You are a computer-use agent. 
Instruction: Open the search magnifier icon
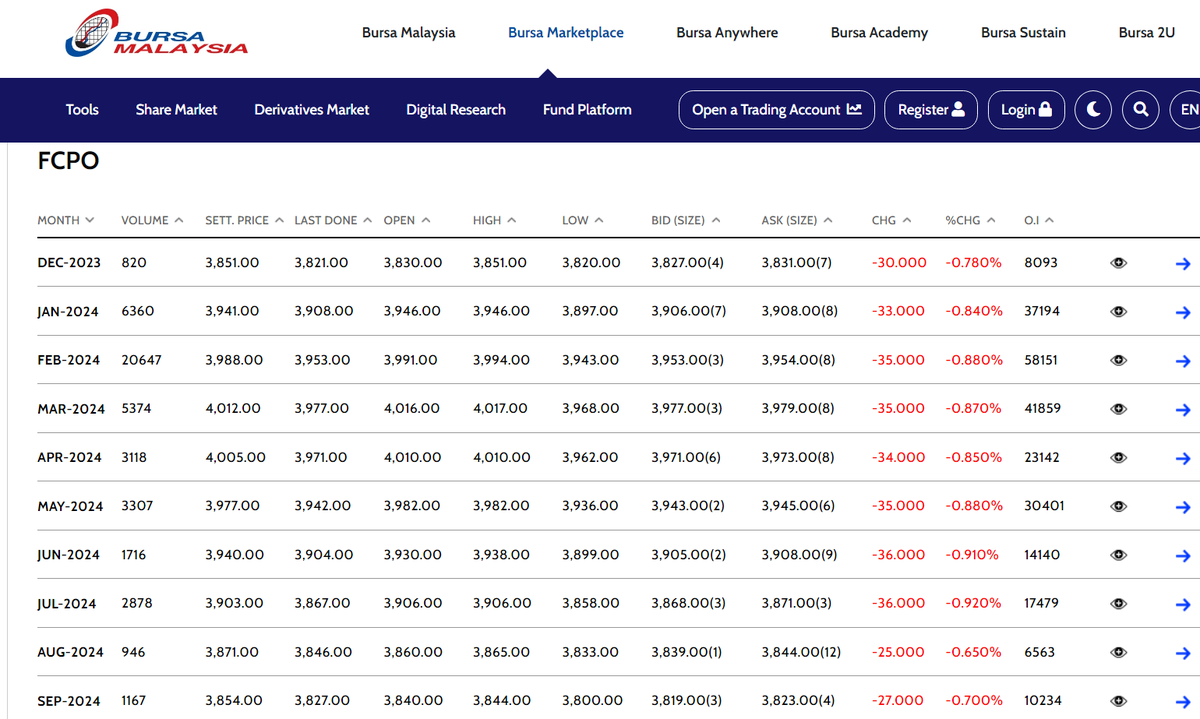[x=1141, y=110]
